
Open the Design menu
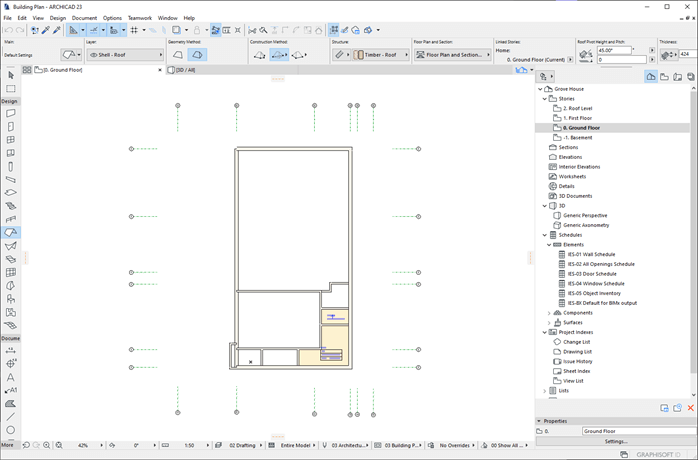coord(57,18)
